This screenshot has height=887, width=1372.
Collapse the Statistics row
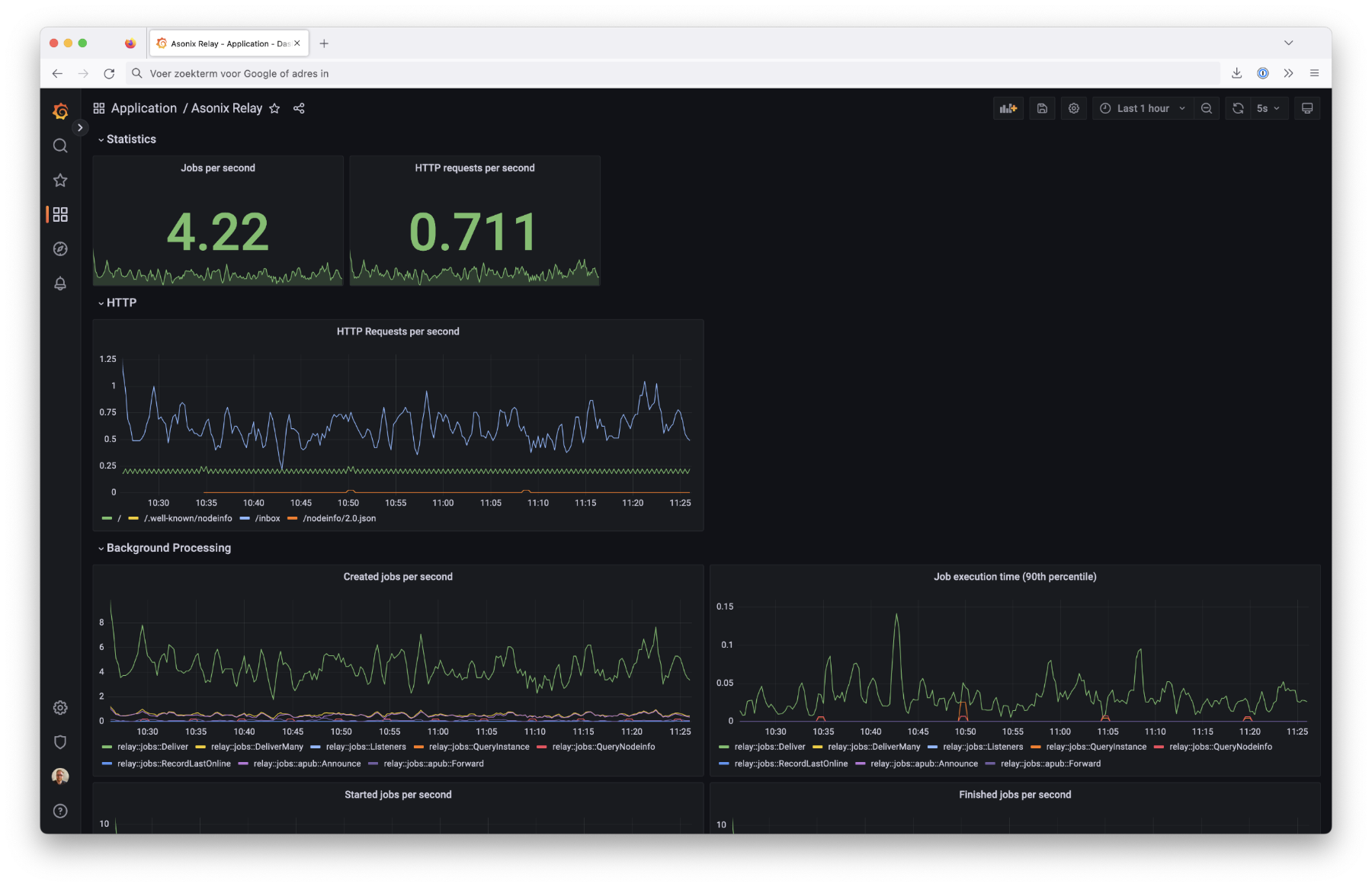130,139
